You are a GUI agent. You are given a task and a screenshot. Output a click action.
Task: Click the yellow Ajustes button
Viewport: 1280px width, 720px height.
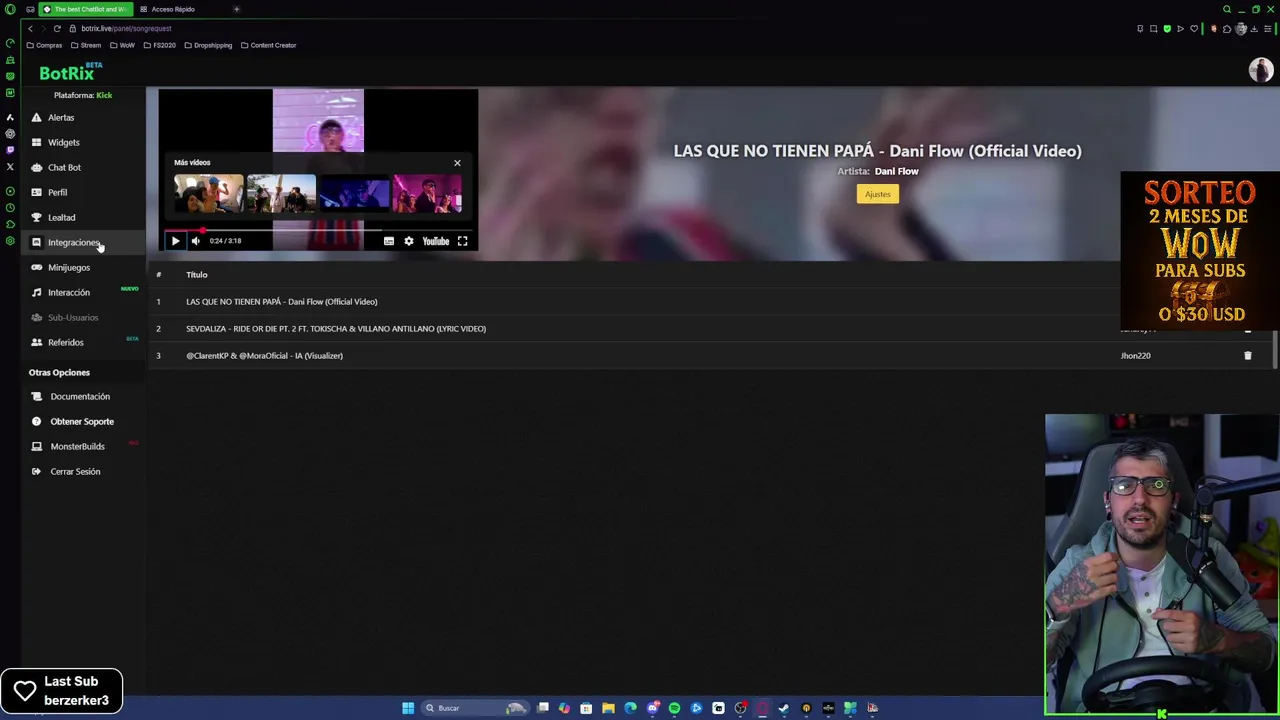click(877, 194)
